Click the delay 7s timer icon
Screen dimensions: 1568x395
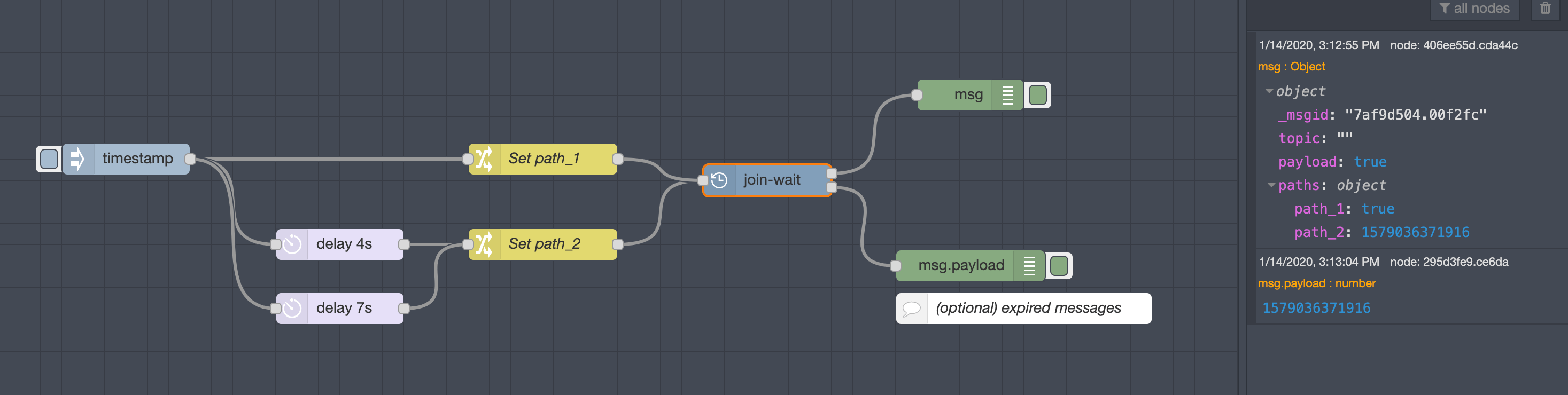(x=292, y=309)
